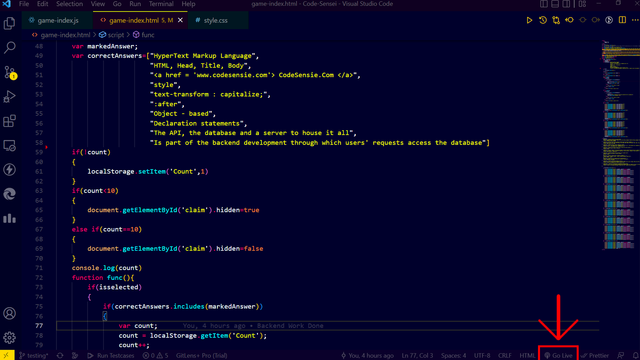The height and width of the screenshot is (360, 640).
Task: Toggle the secondary sidebar layout icon
Action: coord(567,4)
